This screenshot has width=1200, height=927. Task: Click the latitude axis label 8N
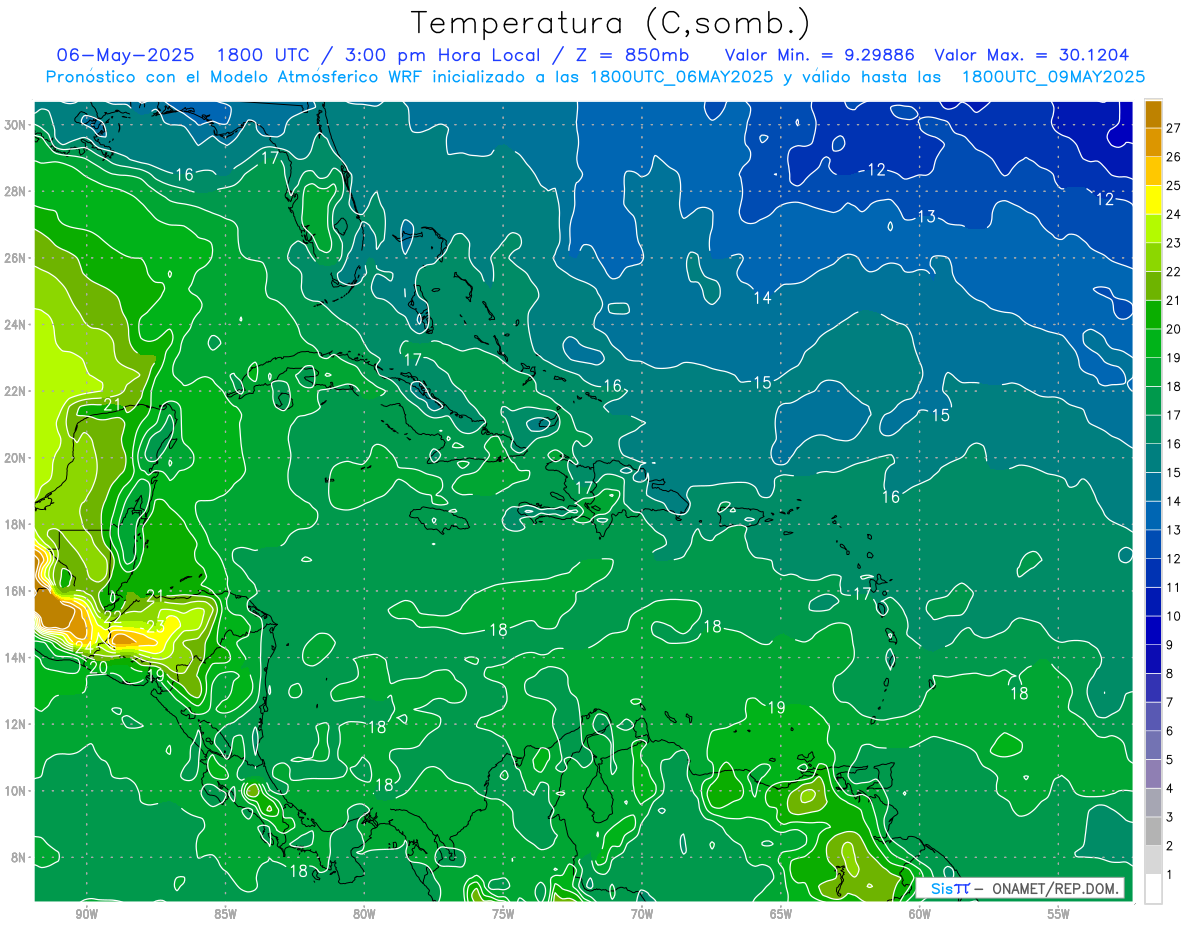click(x=19, y=857)
